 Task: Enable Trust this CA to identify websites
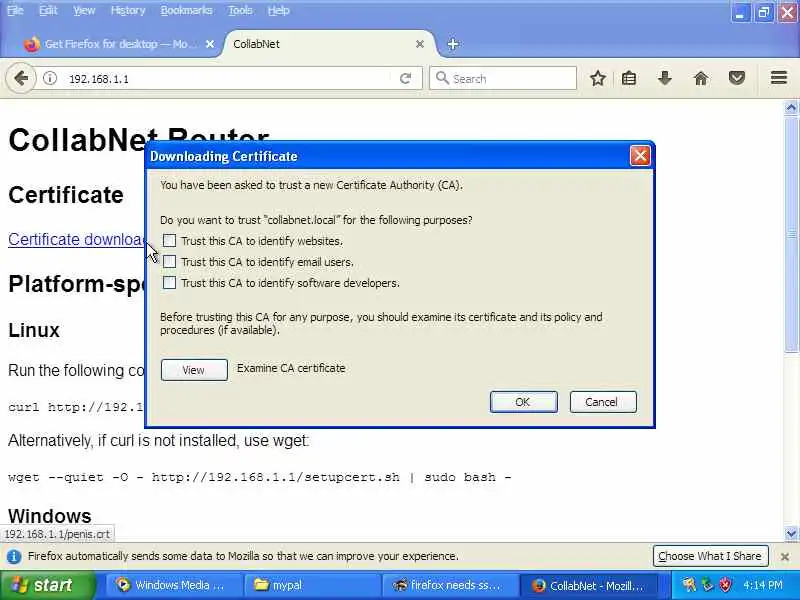point(169,241)
